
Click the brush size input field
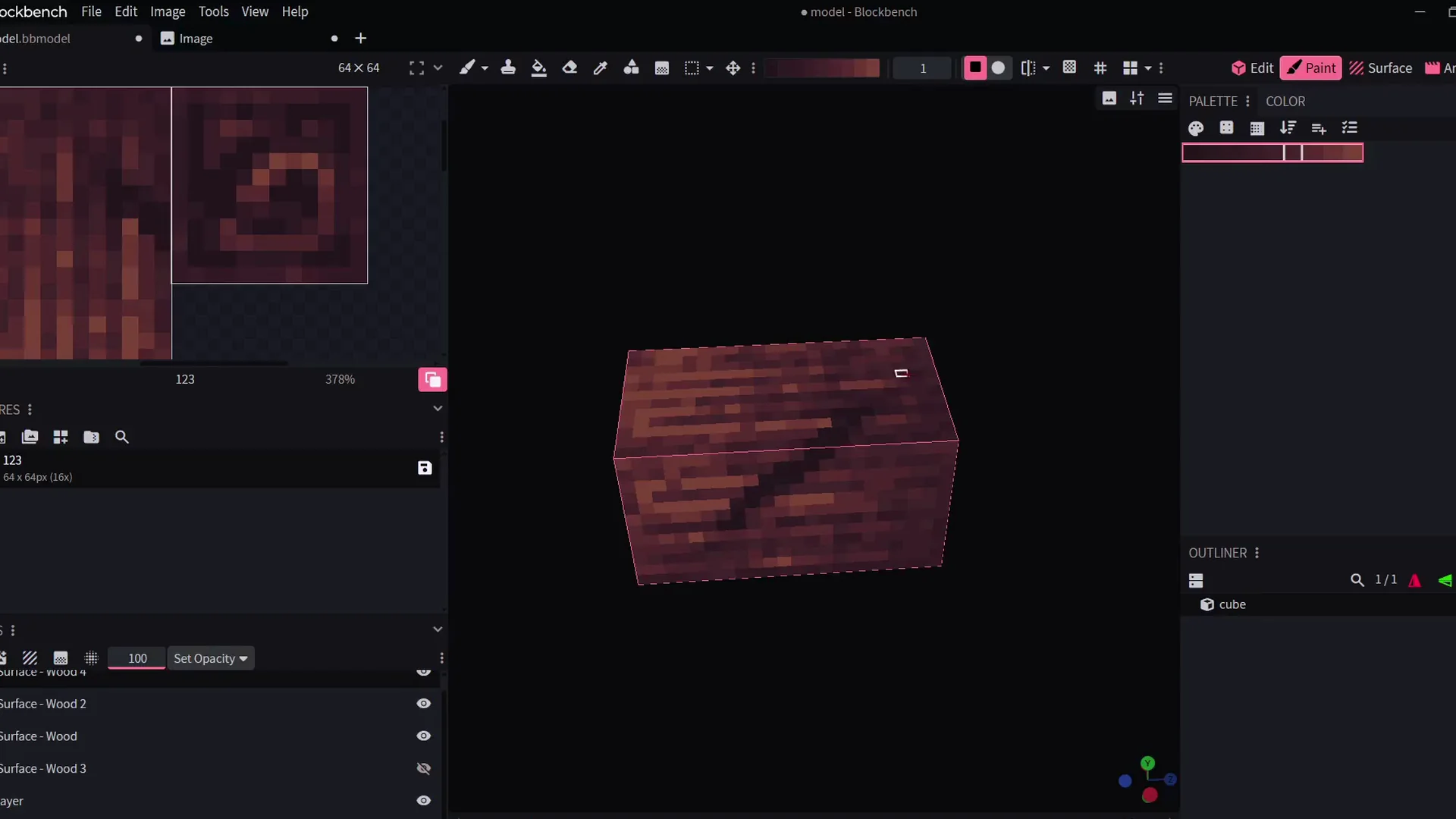(x=923, y=68)
